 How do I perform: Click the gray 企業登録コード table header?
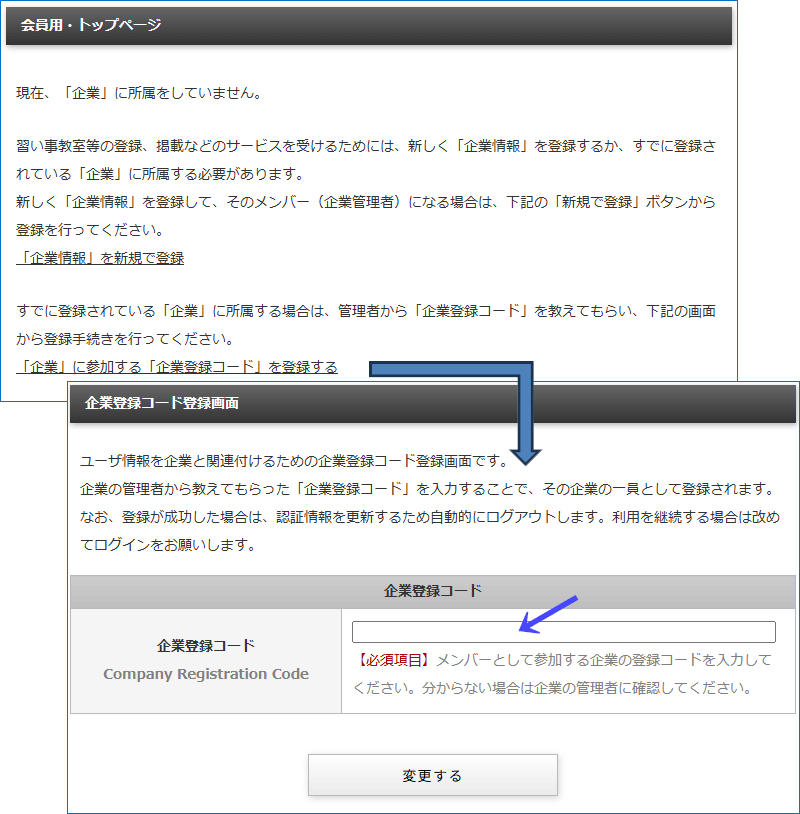[432, 589]
